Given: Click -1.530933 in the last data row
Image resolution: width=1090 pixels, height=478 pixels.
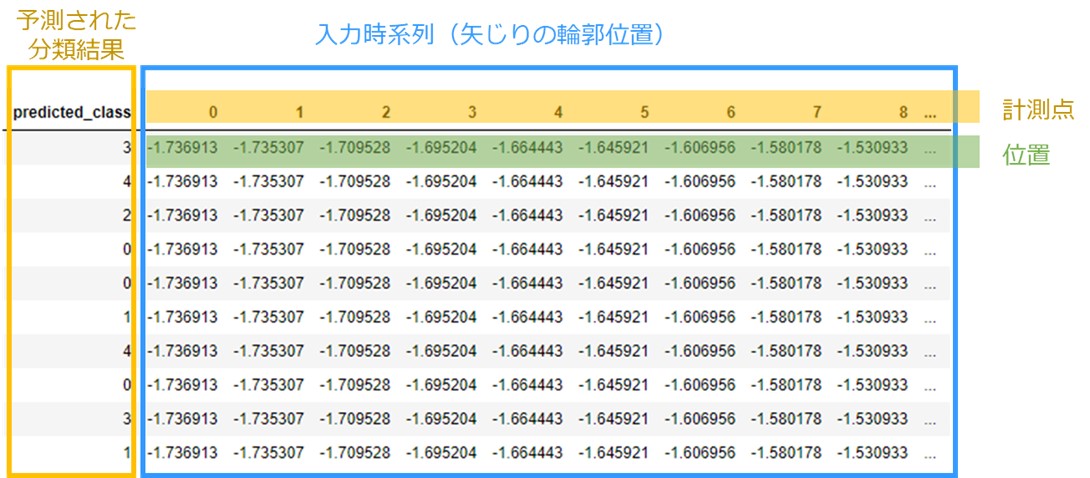Looking at the screenshot, I should tap(872, 453).
